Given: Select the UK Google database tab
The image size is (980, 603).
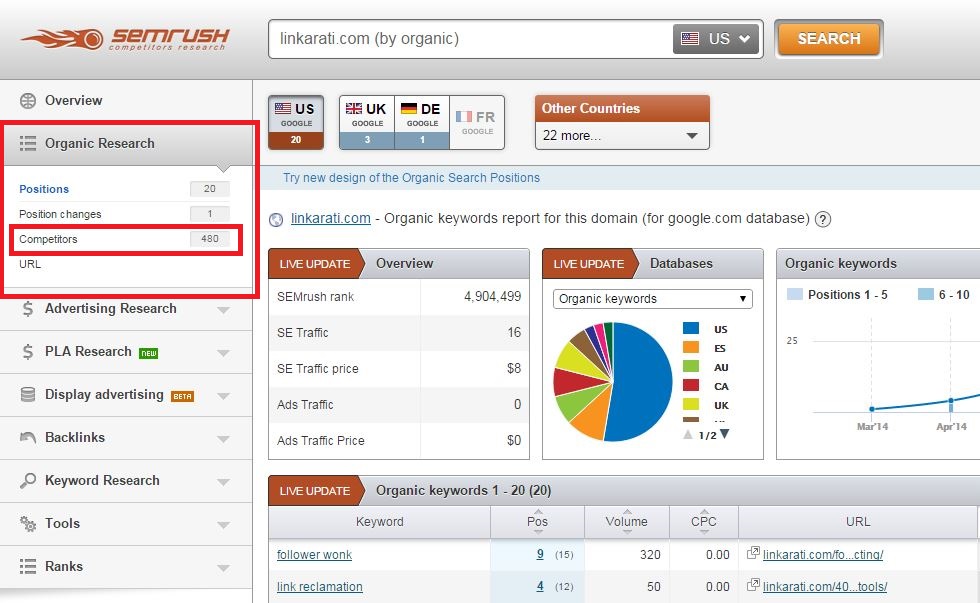Looking at the screenshot, I should point(367,122).
